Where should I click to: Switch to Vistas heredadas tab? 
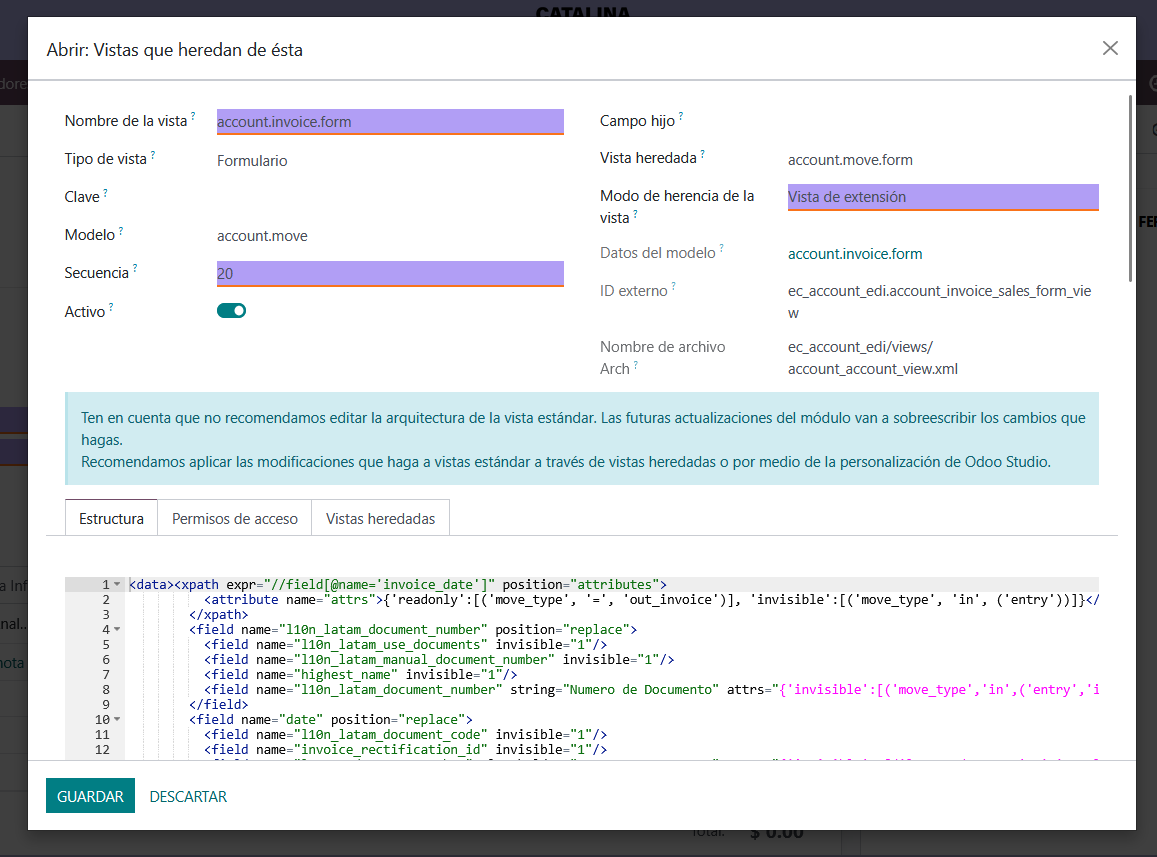tap(380, 519)
